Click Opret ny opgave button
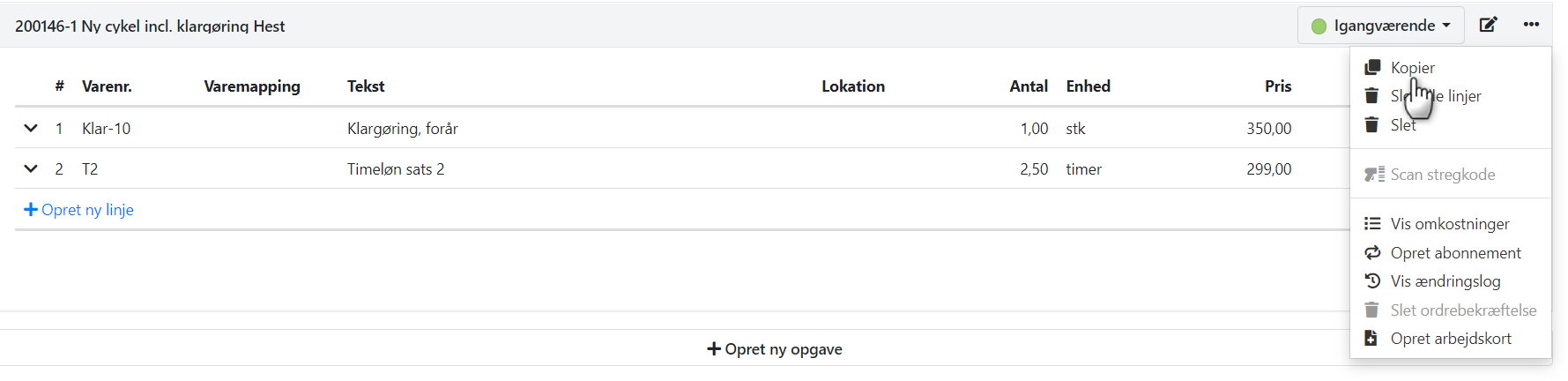The width and height of the screenshot is (1568, 381). coord(775,349)
